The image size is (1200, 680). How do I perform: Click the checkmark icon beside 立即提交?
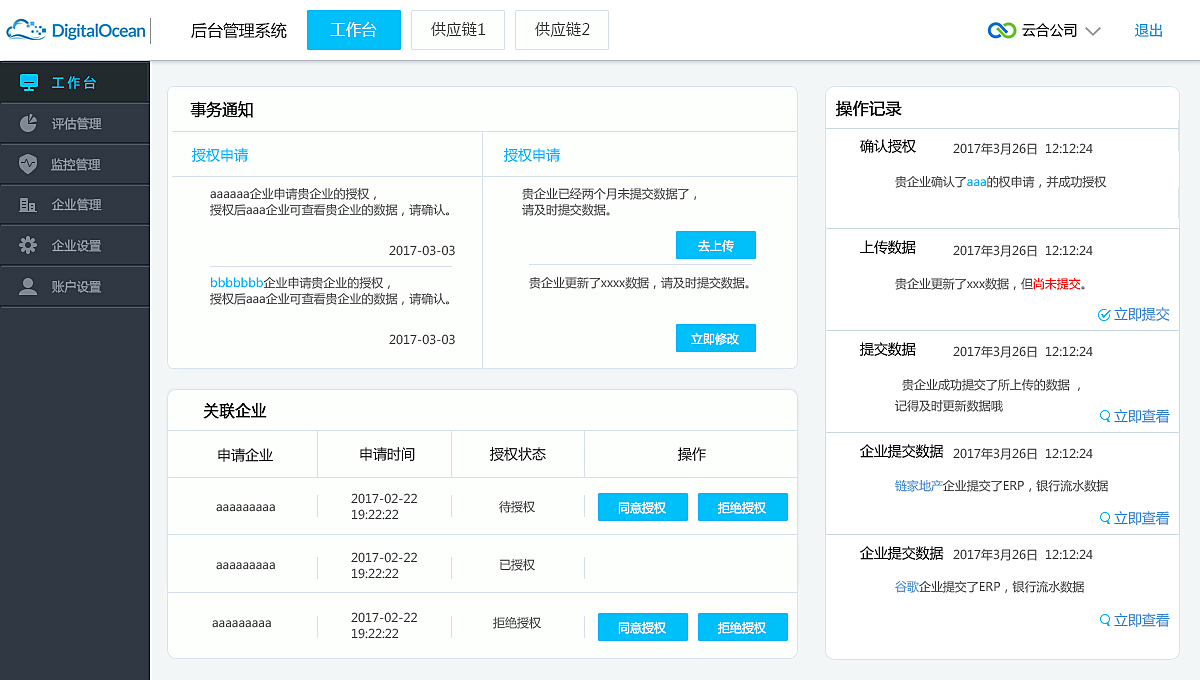coord(1104,314)
